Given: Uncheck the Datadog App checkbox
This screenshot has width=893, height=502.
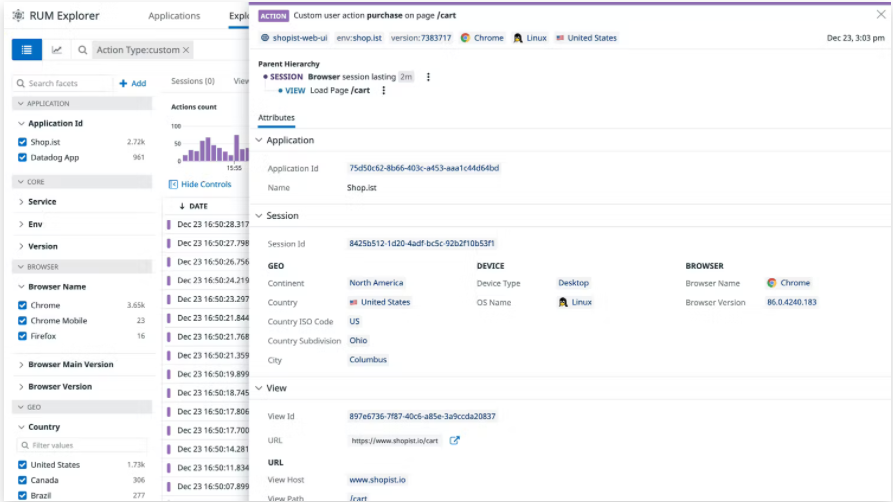Looking at the screenshot, I should [22, 157].
